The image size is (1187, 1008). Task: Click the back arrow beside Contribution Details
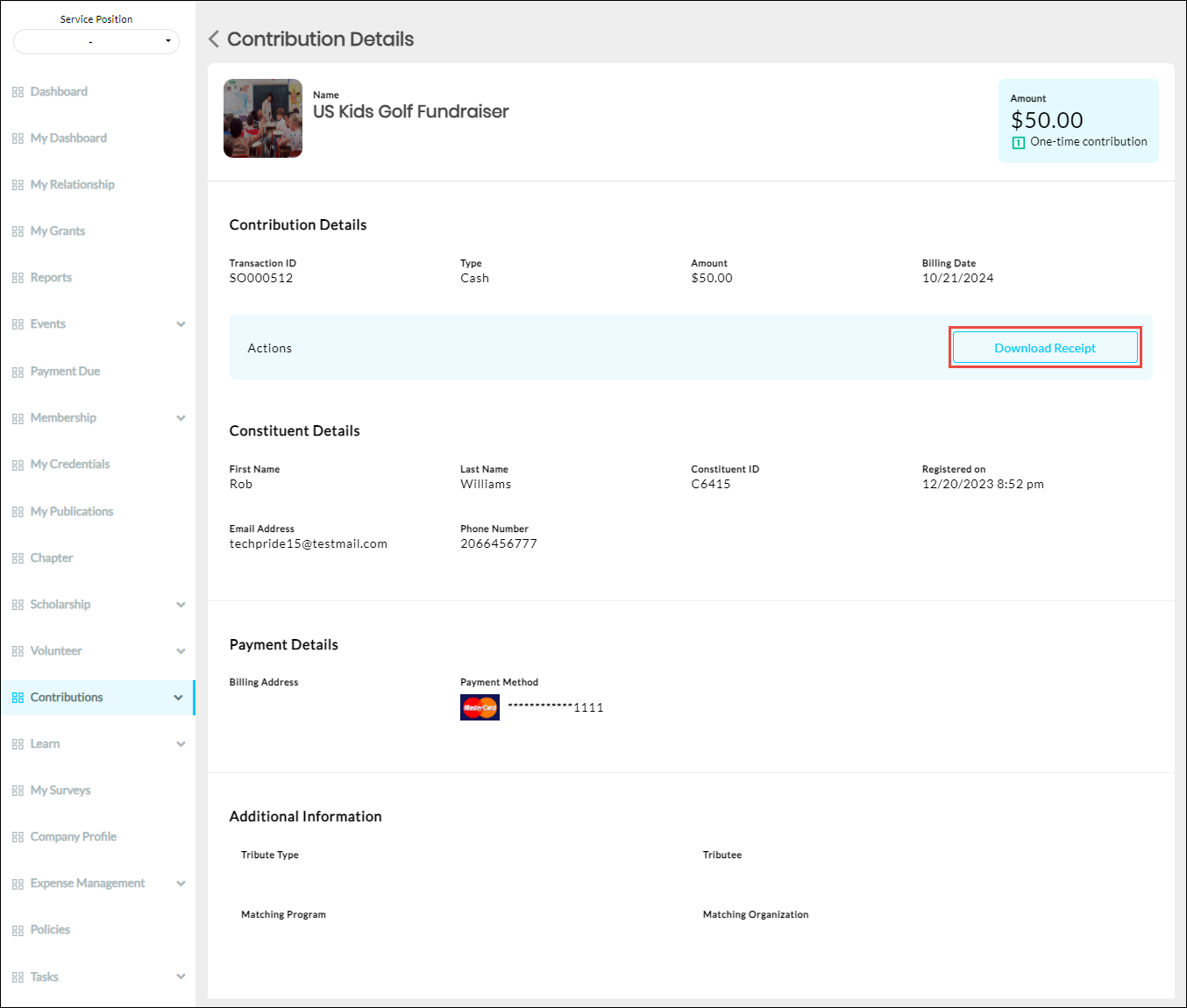click(214, 39)
